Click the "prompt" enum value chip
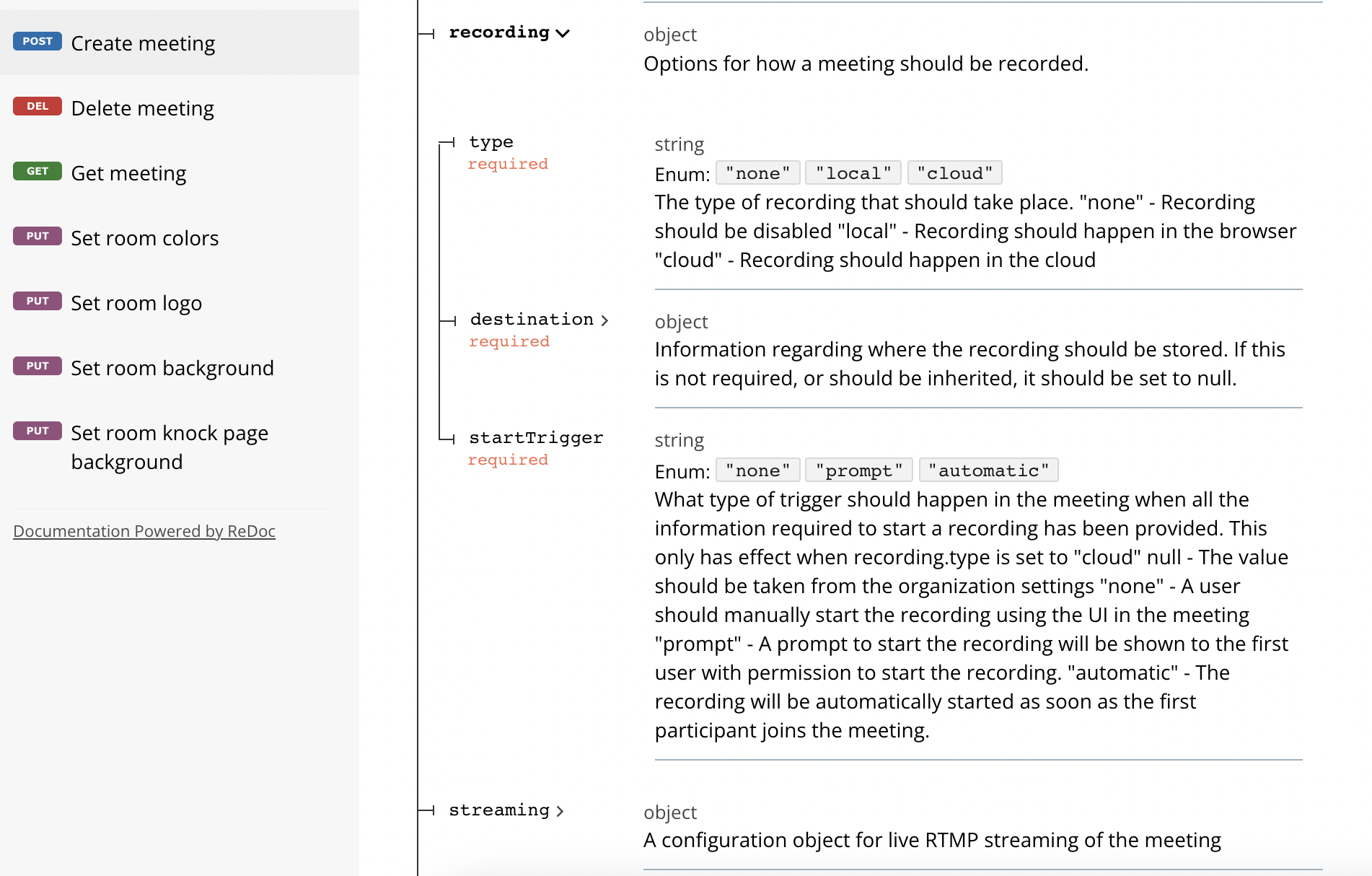The image size is (1372, 876). [859, 470]
